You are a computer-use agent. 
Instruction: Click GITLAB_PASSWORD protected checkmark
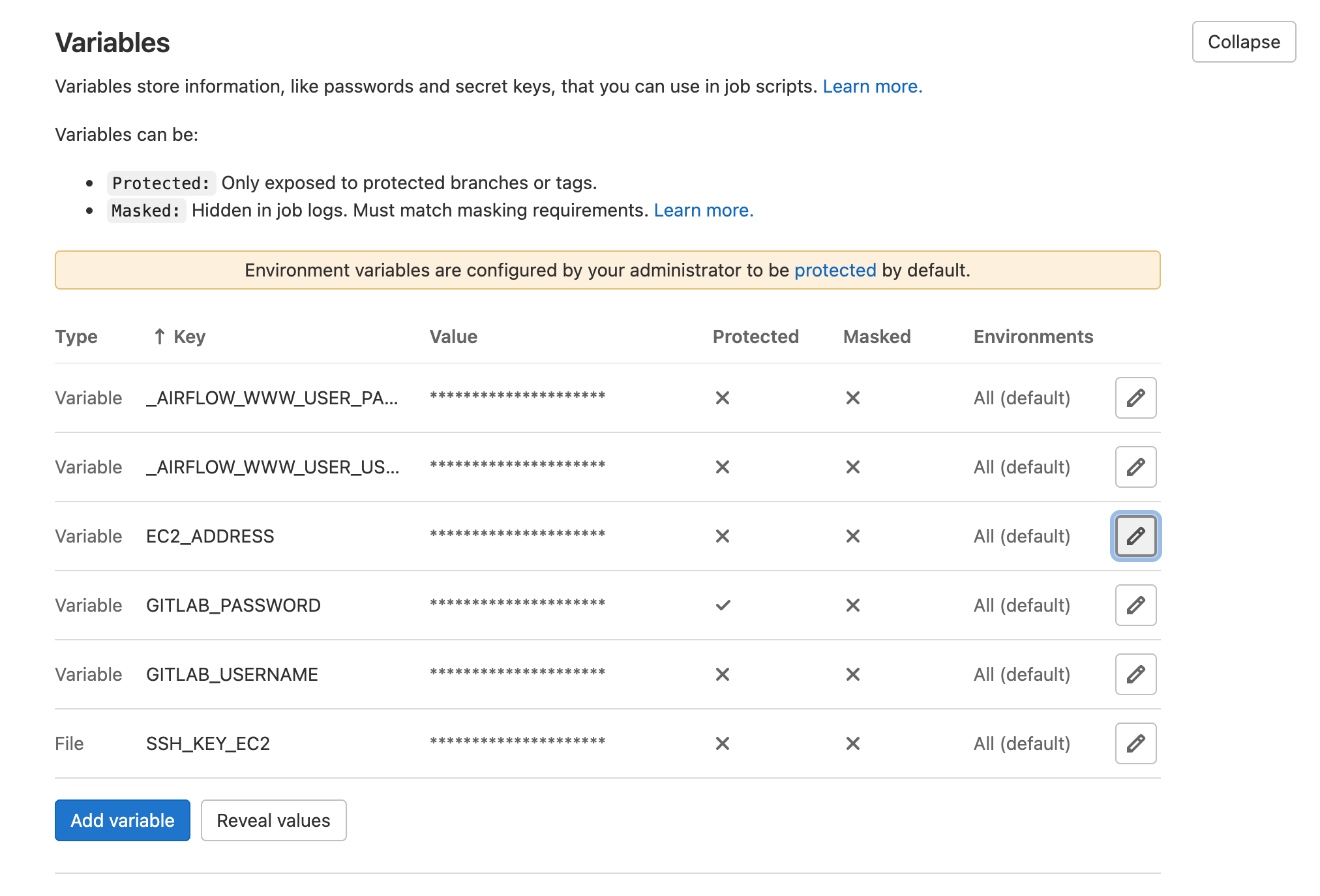click(723, 605)
